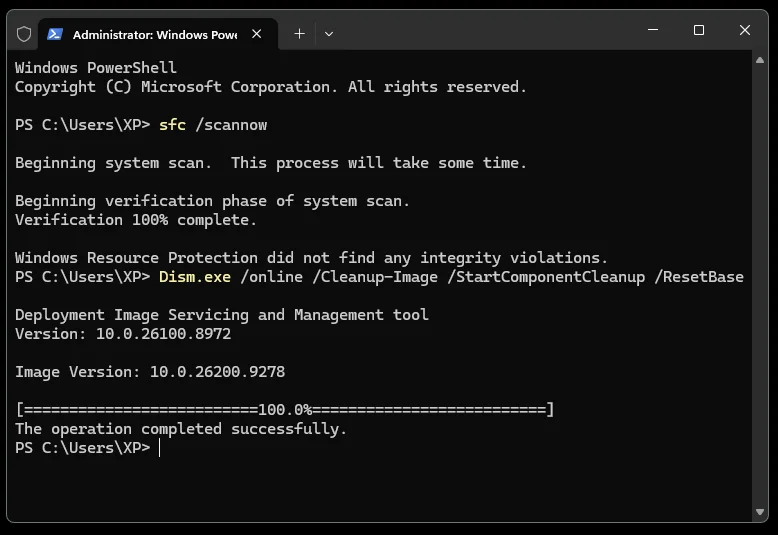Click the "Verification 100% complete." line
This screenshot has height=535, width=778.
(x=135, y=219)
